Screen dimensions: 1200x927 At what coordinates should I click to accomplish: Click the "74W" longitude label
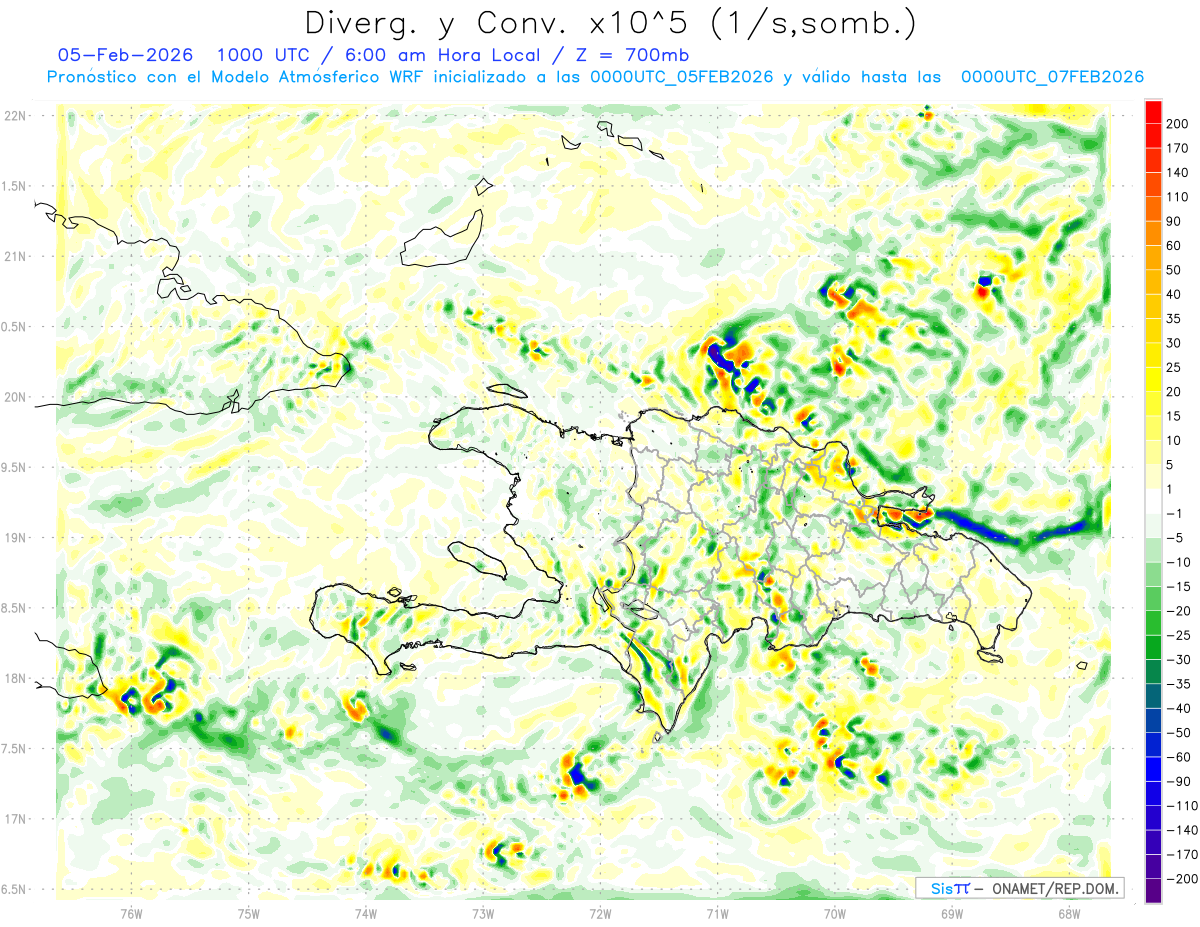click(x=365, y=914)
